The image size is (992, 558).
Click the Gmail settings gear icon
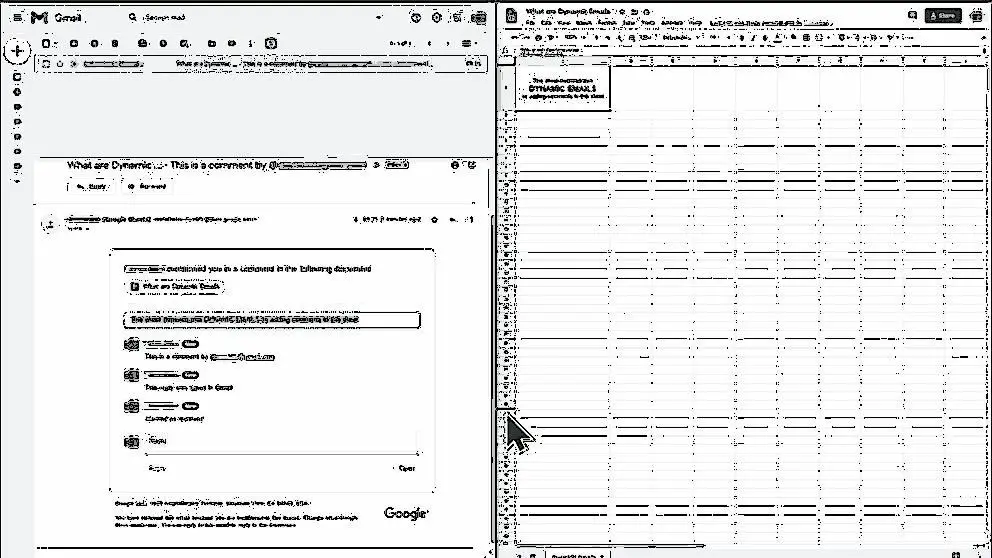[x=437, y=18]
